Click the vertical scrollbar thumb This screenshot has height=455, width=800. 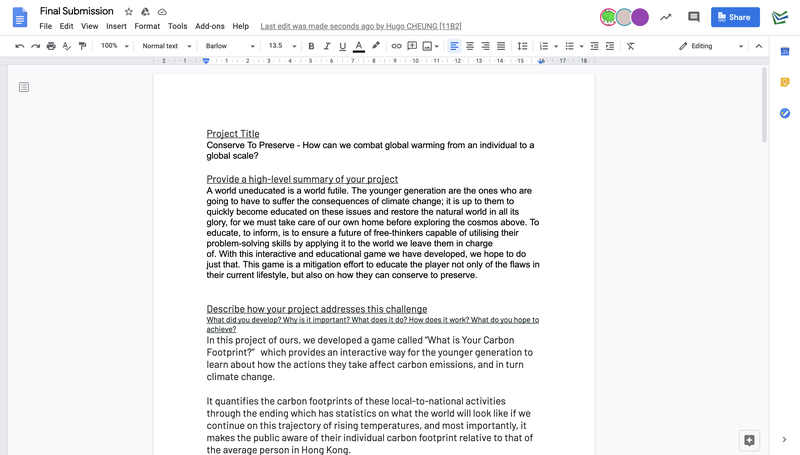pos(764,105)
